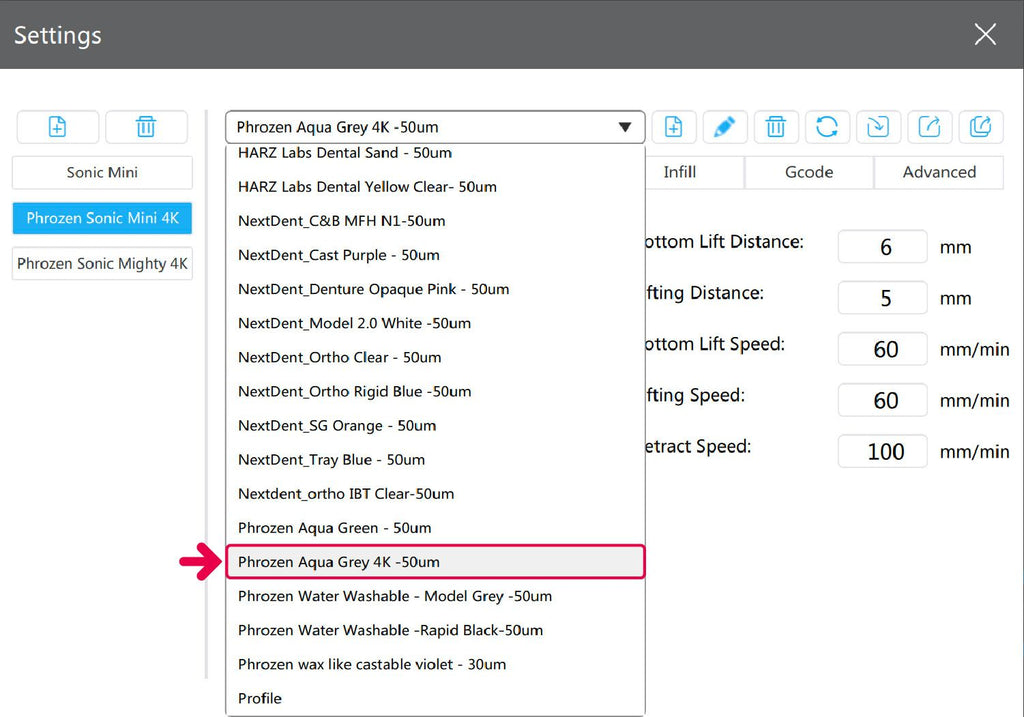Choose NextDent_SG Orange - 50um
The width and height of the screenshot is (1024, 717).
pyautogui.click(x=435, y=426)
